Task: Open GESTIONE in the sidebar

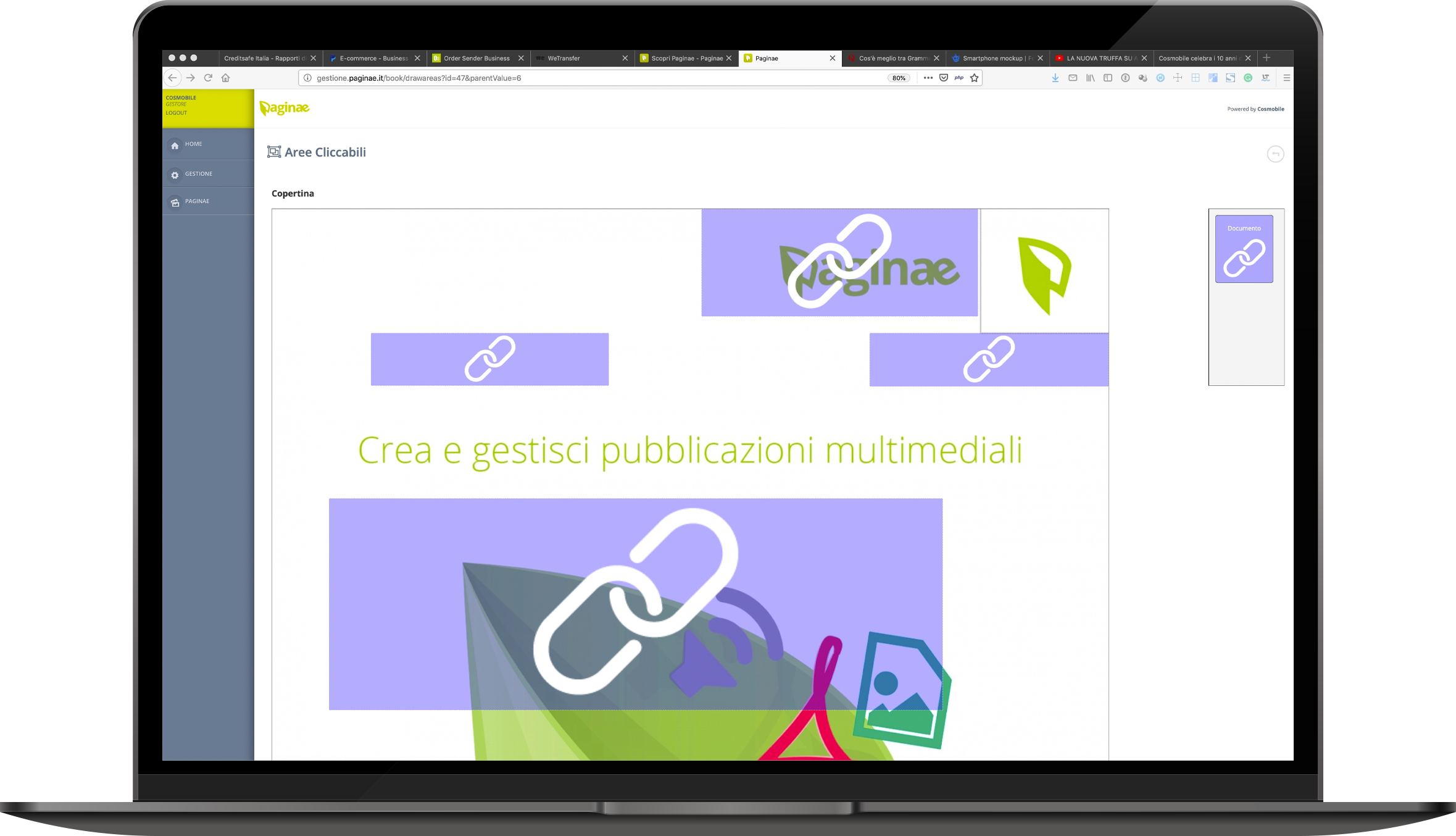Action: [x=208, y=174]
